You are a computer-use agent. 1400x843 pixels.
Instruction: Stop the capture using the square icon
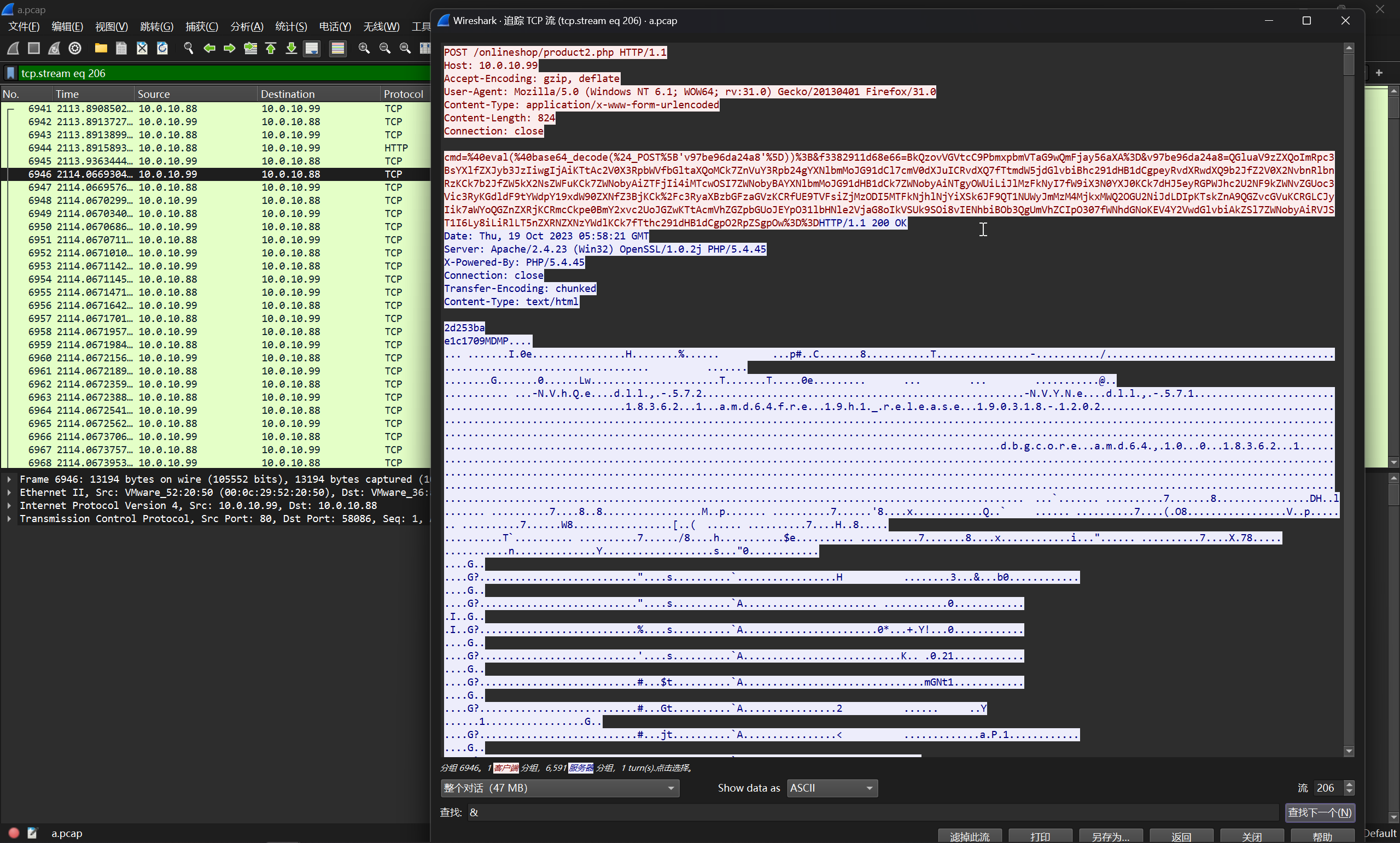coord(33,48)
